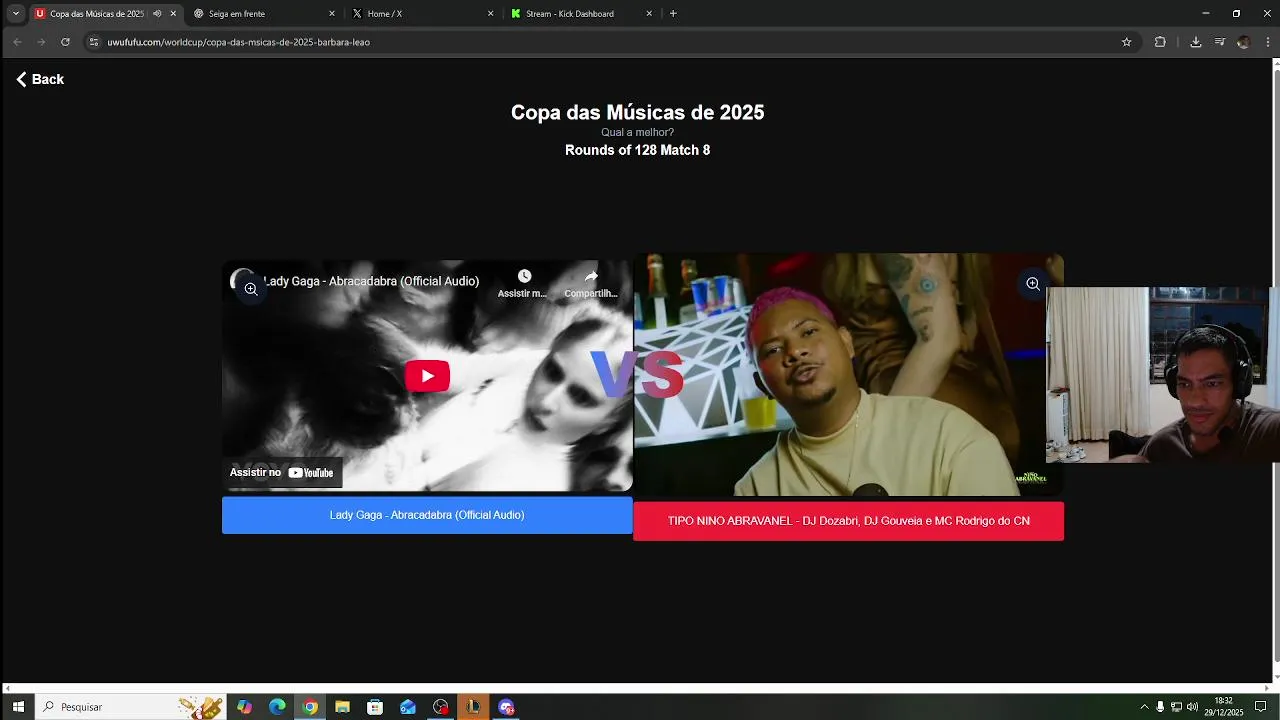Open Microsoft Store from the taskbar

[x=375, y=707]
